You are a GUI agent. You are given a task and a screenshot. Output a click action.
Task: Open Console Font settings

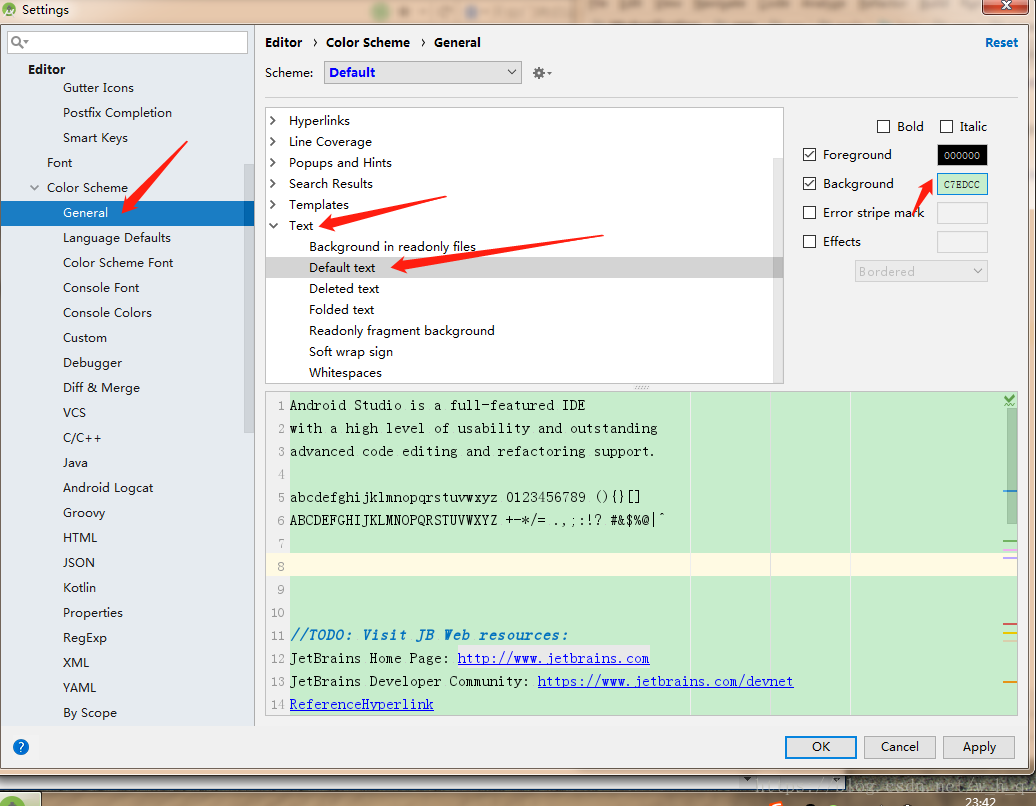tap(101, 288)
